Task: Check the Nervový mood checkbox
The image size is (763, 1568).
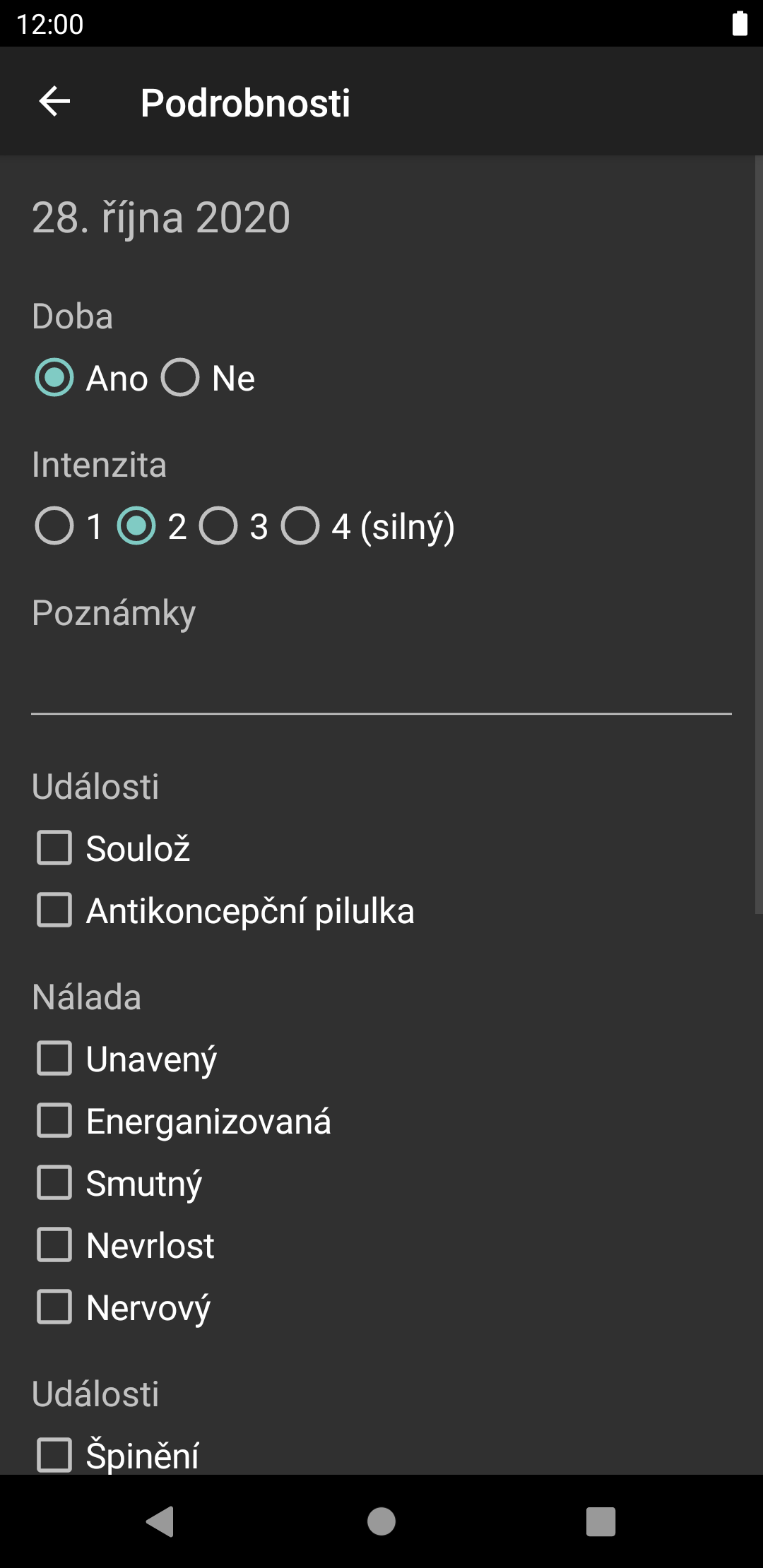Action: [x=54, y=1307]
